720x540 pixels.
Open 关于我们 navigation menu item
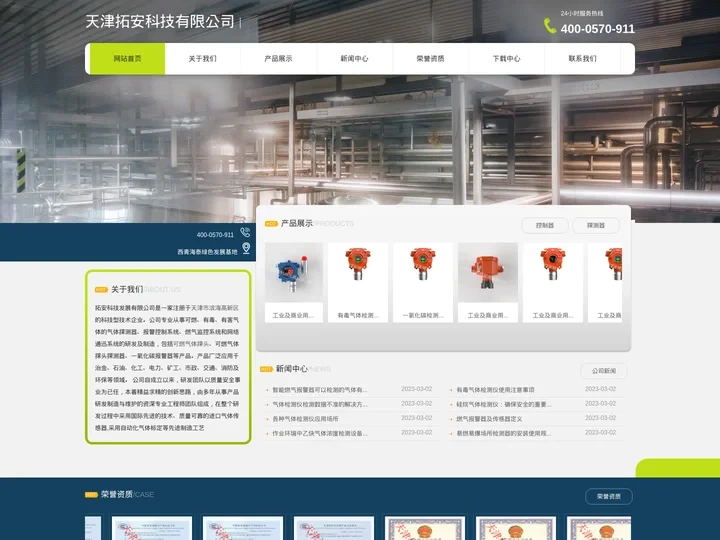tap(202, 59)
